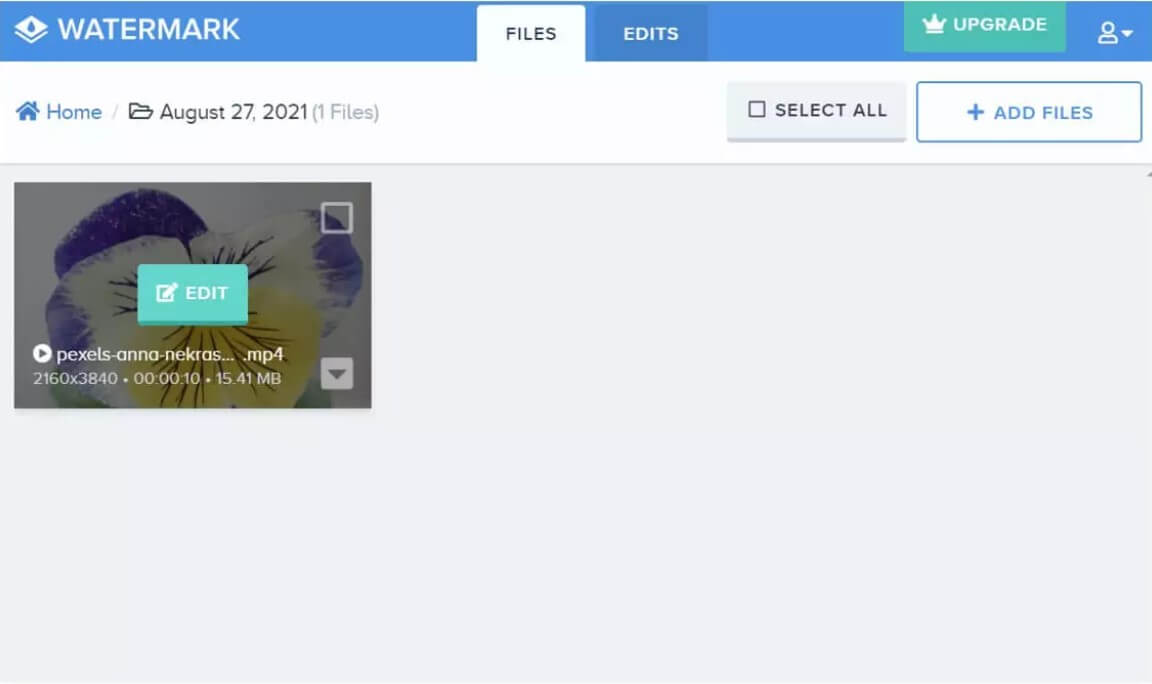Click the Upgrade button
The image size is (1152, 684).
click(x=984, y=26)
